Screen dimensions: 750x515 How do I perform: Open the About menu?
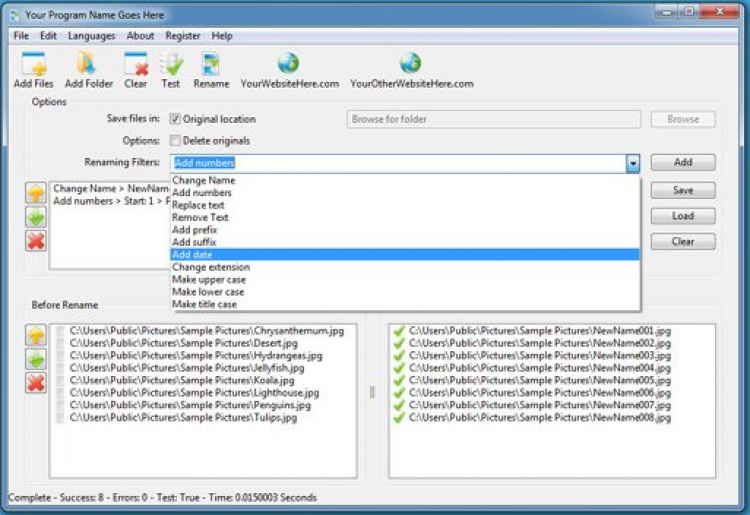140,36
